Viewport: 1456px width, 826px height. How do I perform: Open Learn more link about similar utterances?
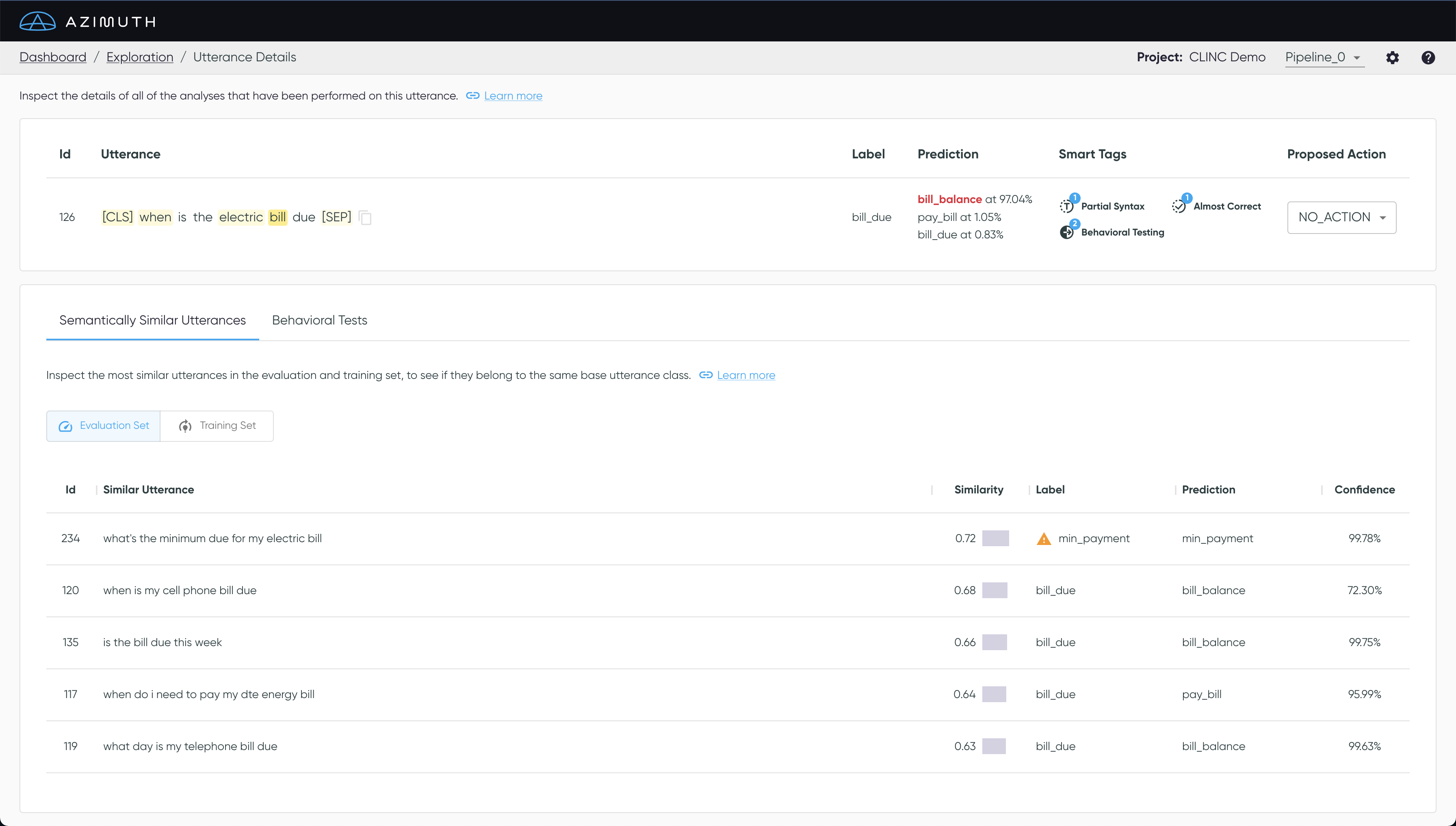745,375
